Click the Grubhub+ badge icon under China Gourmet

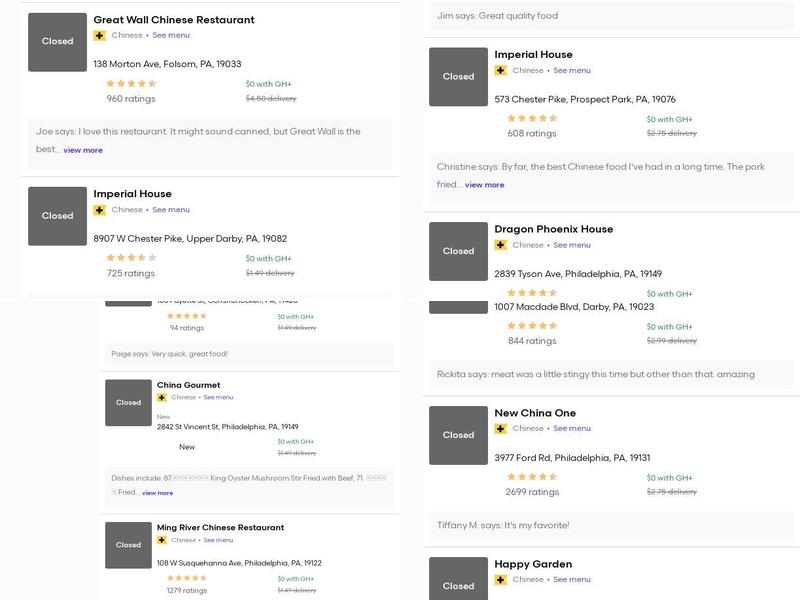(162, 397)
